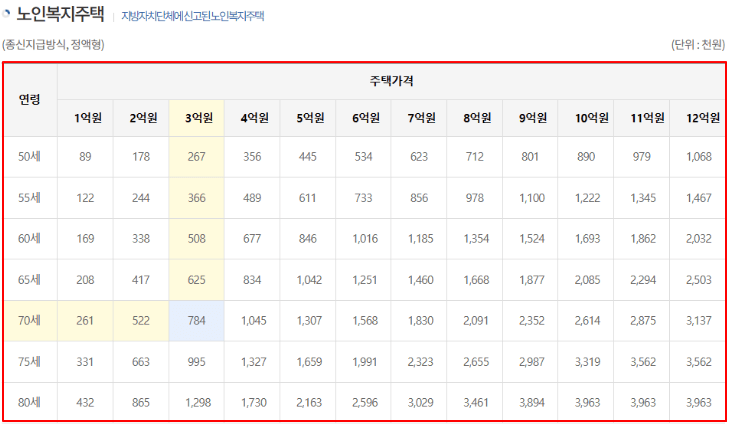Viewport: 730px width, 429px height.
Task: Click the cell with value 89
Action: coord(85,157)
